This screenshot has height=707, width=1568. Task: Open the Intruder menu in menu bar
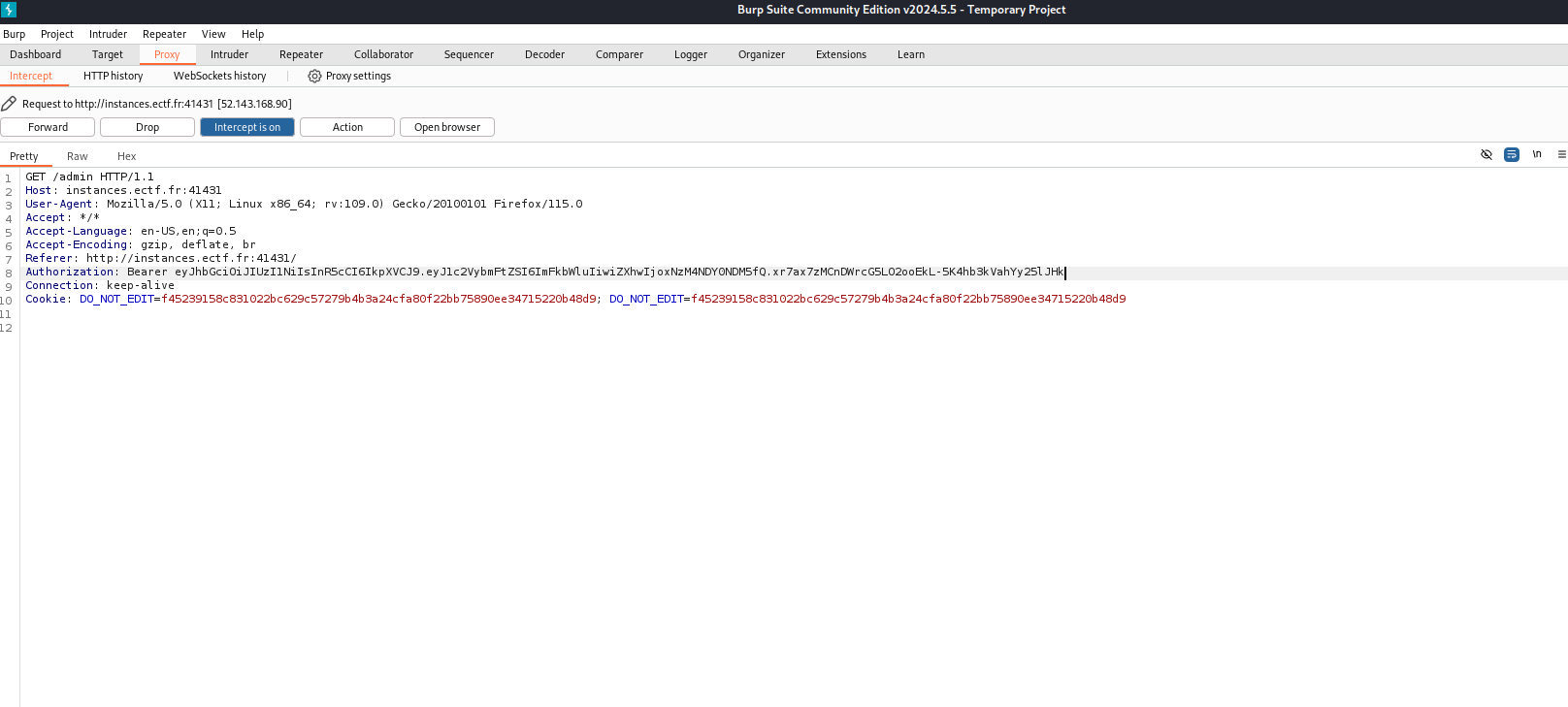(x=109, y=34)
